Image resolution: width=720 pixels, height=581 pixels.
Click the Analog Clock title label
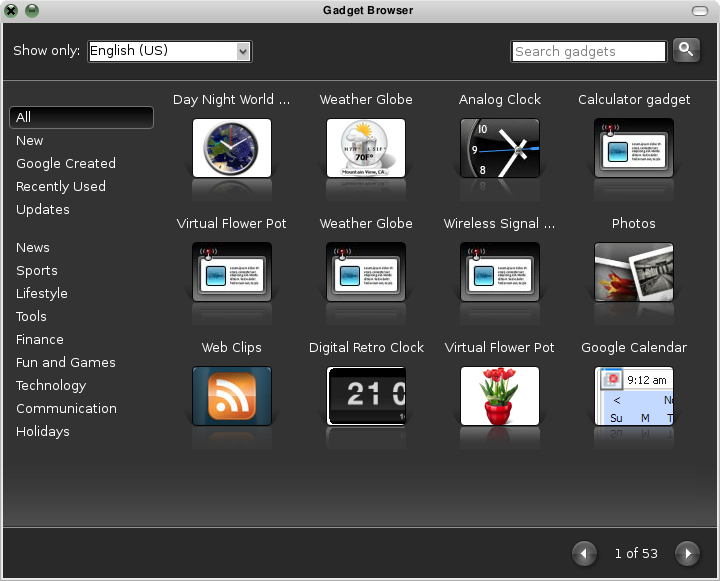click(500, 100)
